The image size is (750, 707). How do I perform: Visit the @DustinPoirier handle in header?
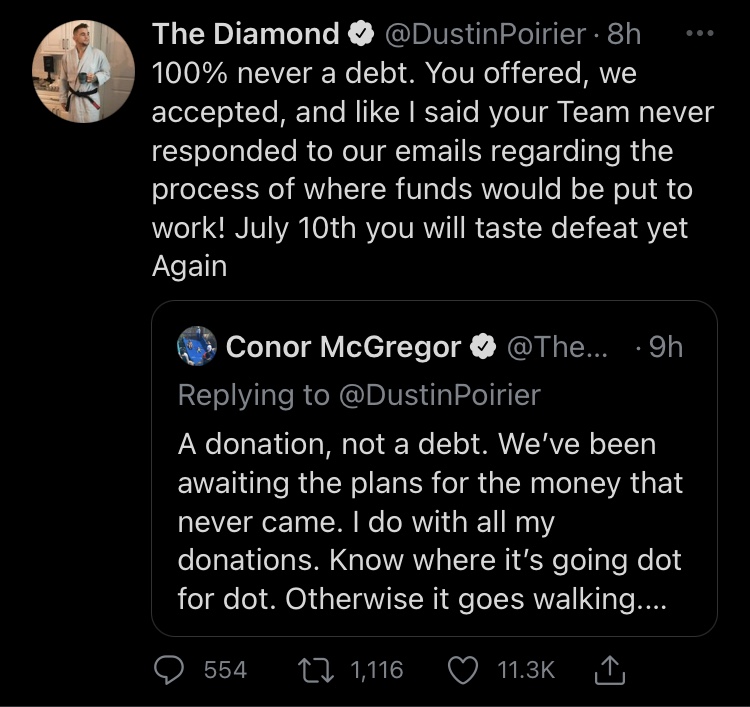coord(485,34)
